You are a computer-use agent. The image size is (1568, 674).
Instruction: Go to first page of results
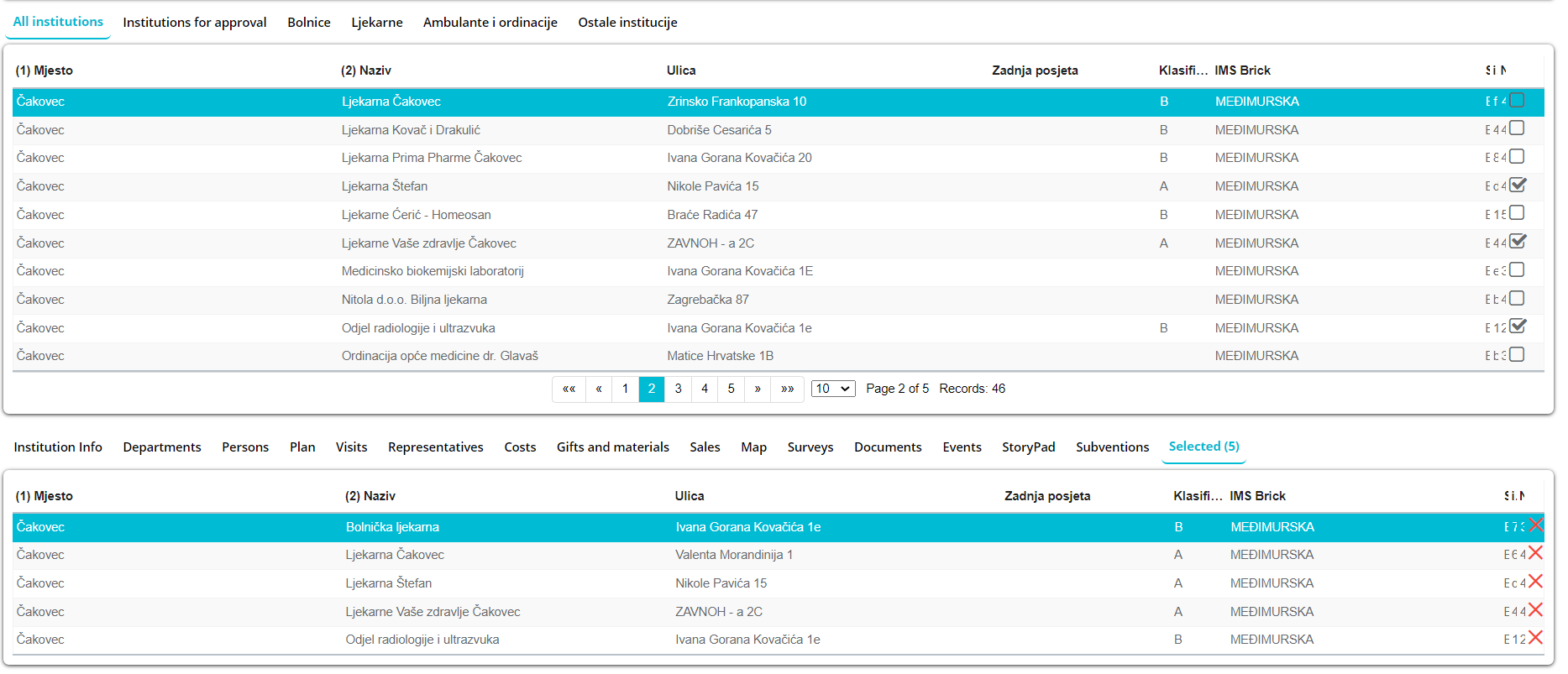(x=569, y=389)
